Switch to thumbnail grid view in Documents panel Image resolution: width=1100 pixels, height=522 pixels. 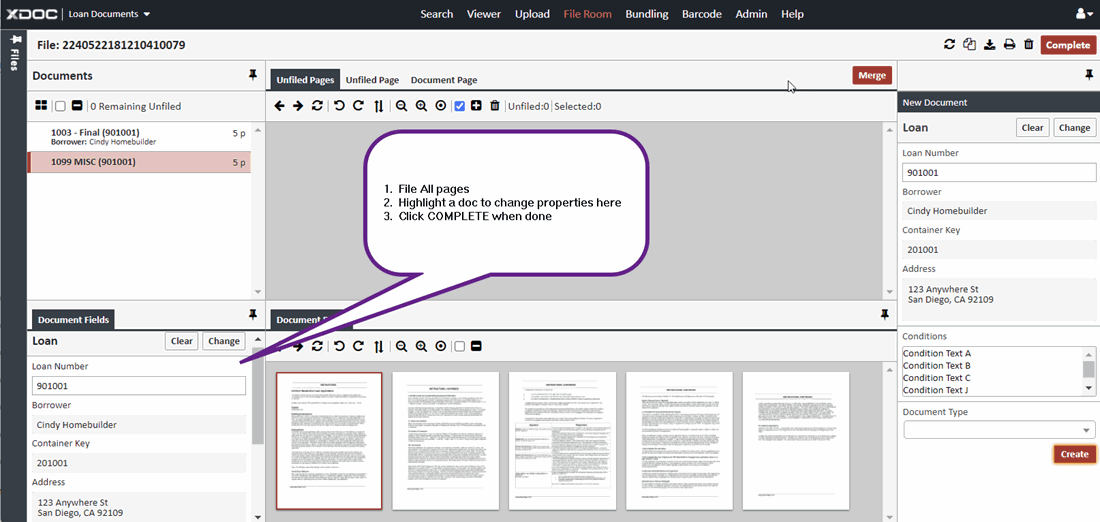(41, 106)
